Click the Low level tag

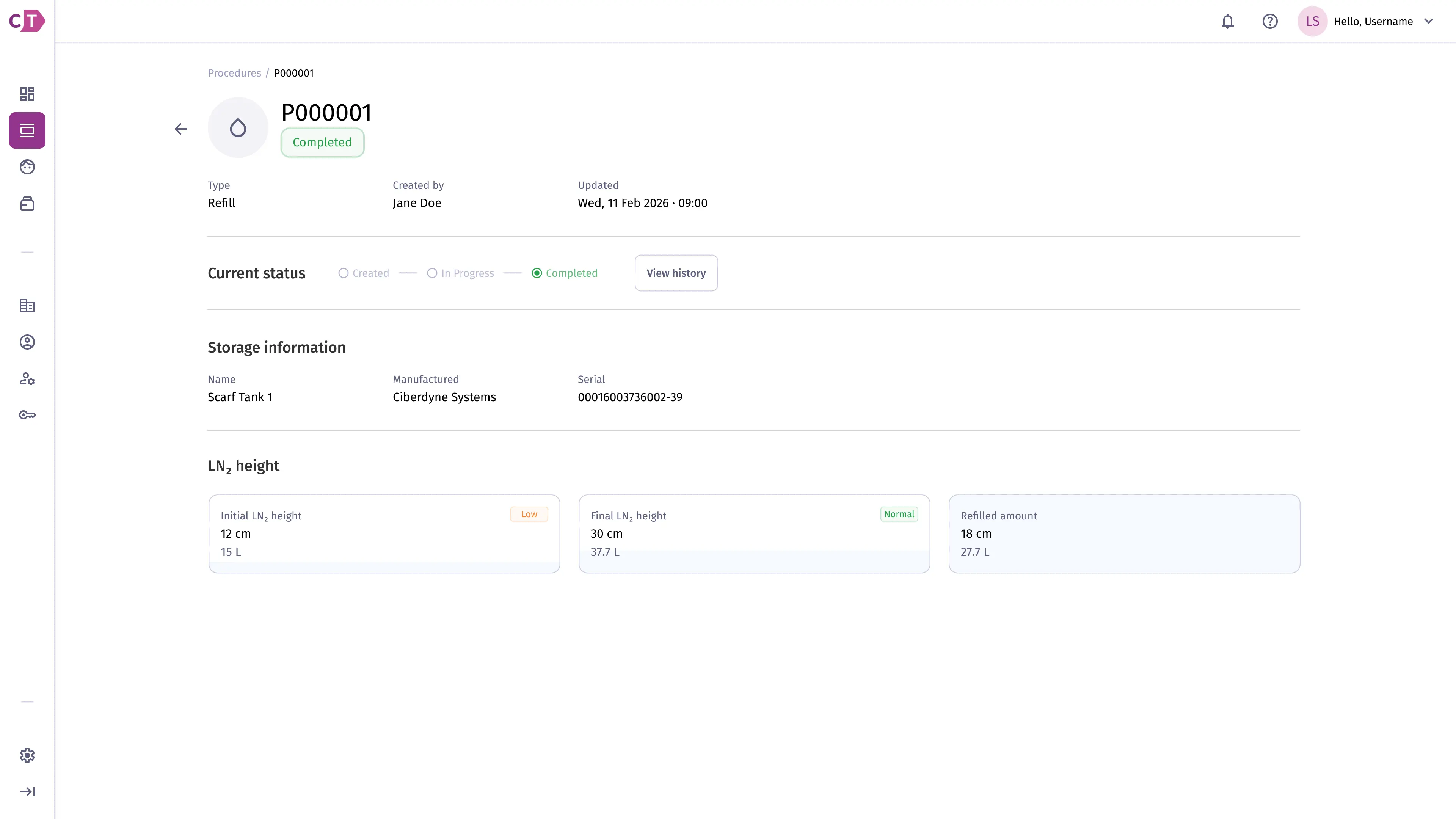click(x=529, y=515)
